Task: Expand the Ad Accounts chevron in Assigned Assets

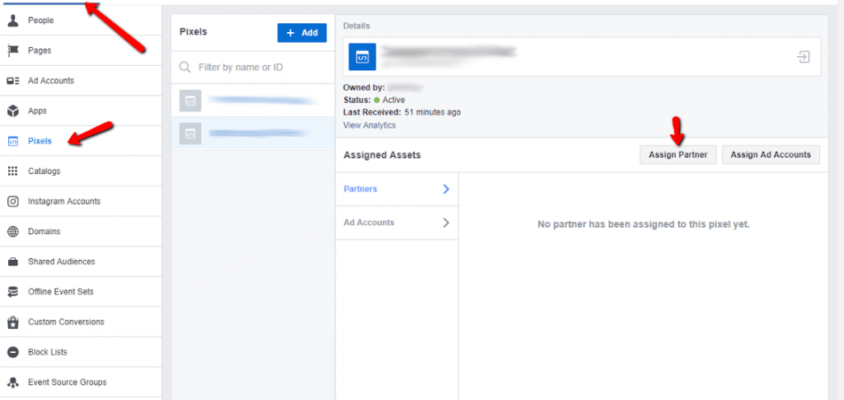Action: point(445,223)
